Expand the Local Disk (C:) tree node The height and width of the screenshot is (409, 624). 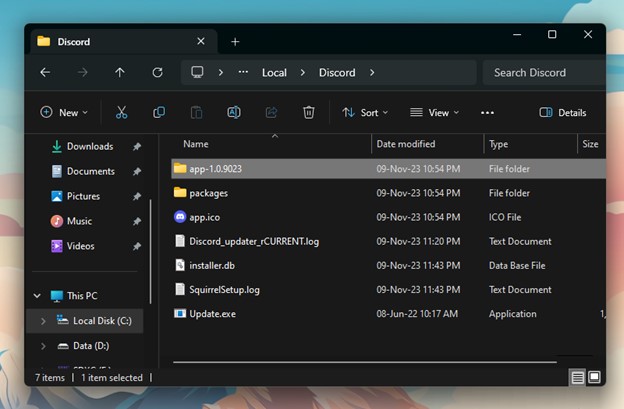[42, 321]
